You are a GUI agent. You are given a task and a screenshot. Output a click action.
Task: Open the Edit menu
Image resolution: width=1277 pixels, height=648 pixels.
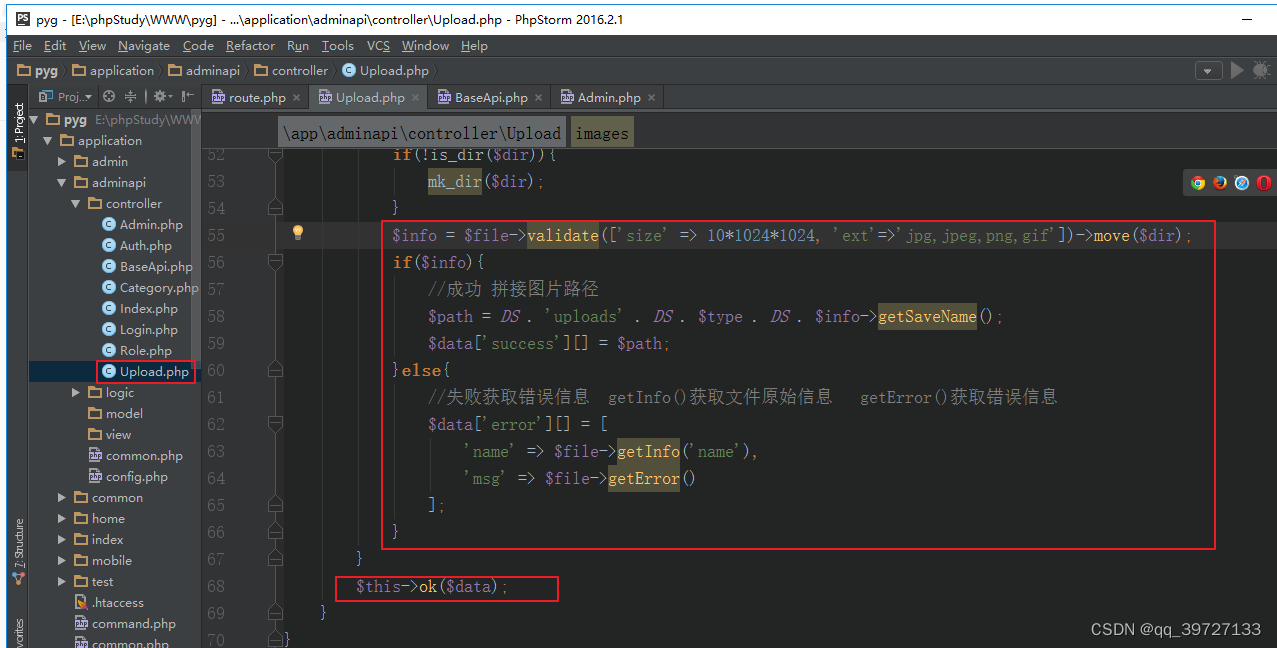pos(55,45)
